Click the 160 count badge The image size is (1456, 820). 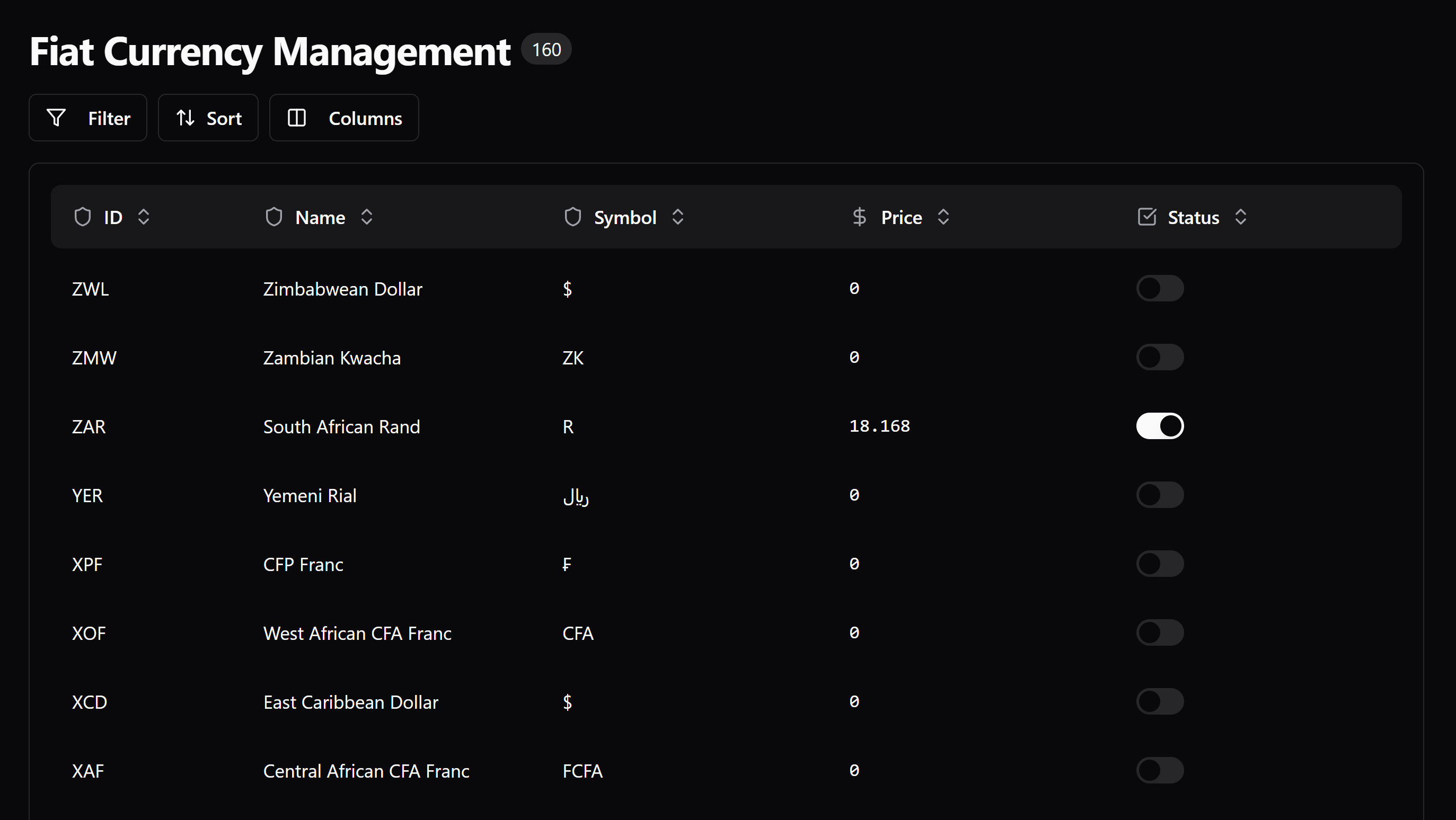546,50
